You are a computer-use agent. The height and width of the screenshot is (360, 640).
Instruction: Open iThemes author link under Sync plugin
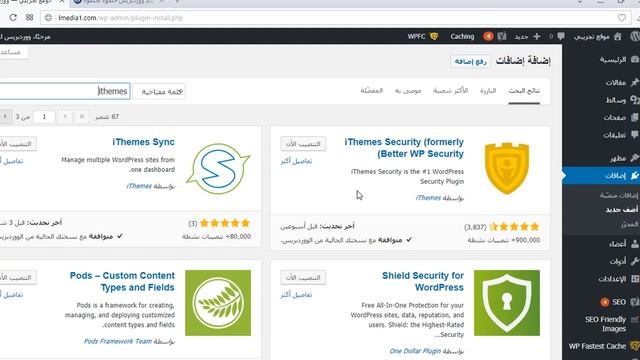139,186
